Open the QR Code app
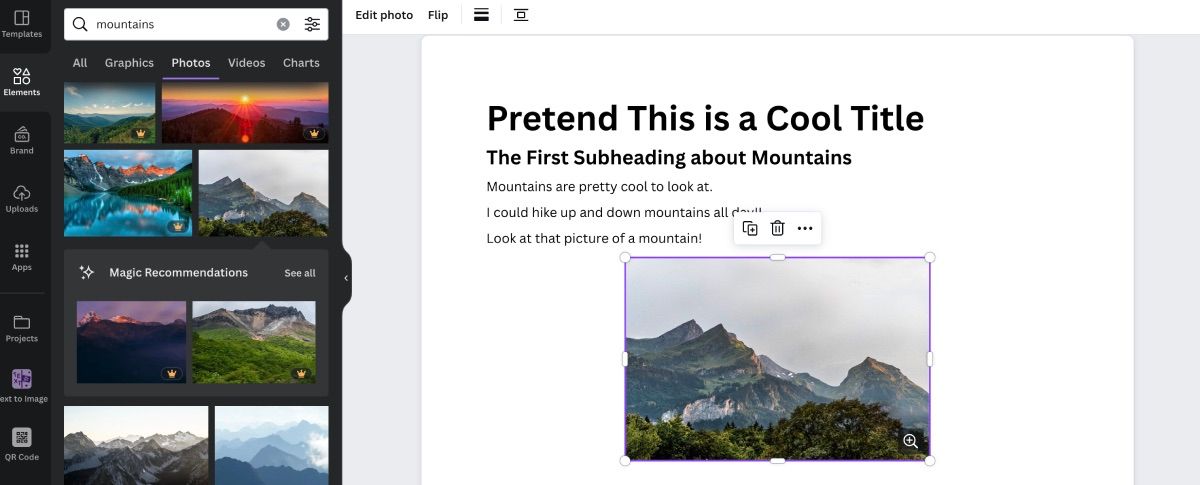This screenshot has height=485, width=1200. coord(21,443)
